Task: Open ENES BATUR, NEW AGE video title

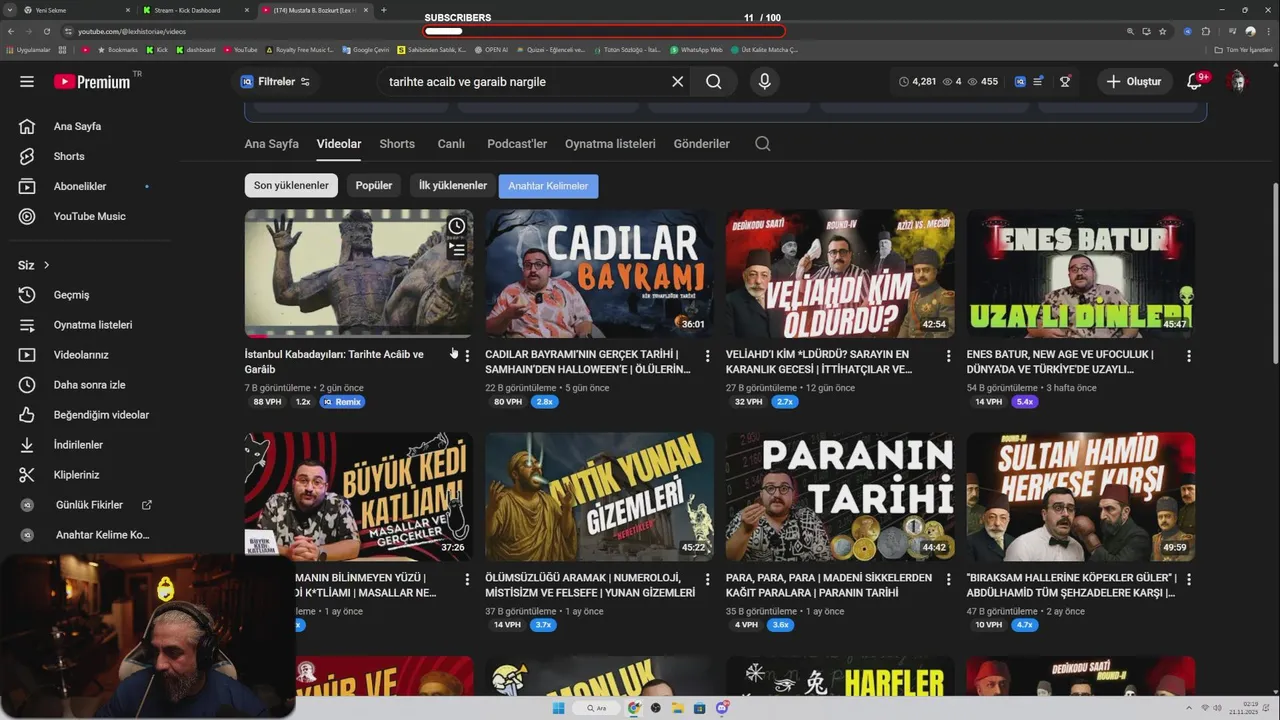Action: [1060, 362]
